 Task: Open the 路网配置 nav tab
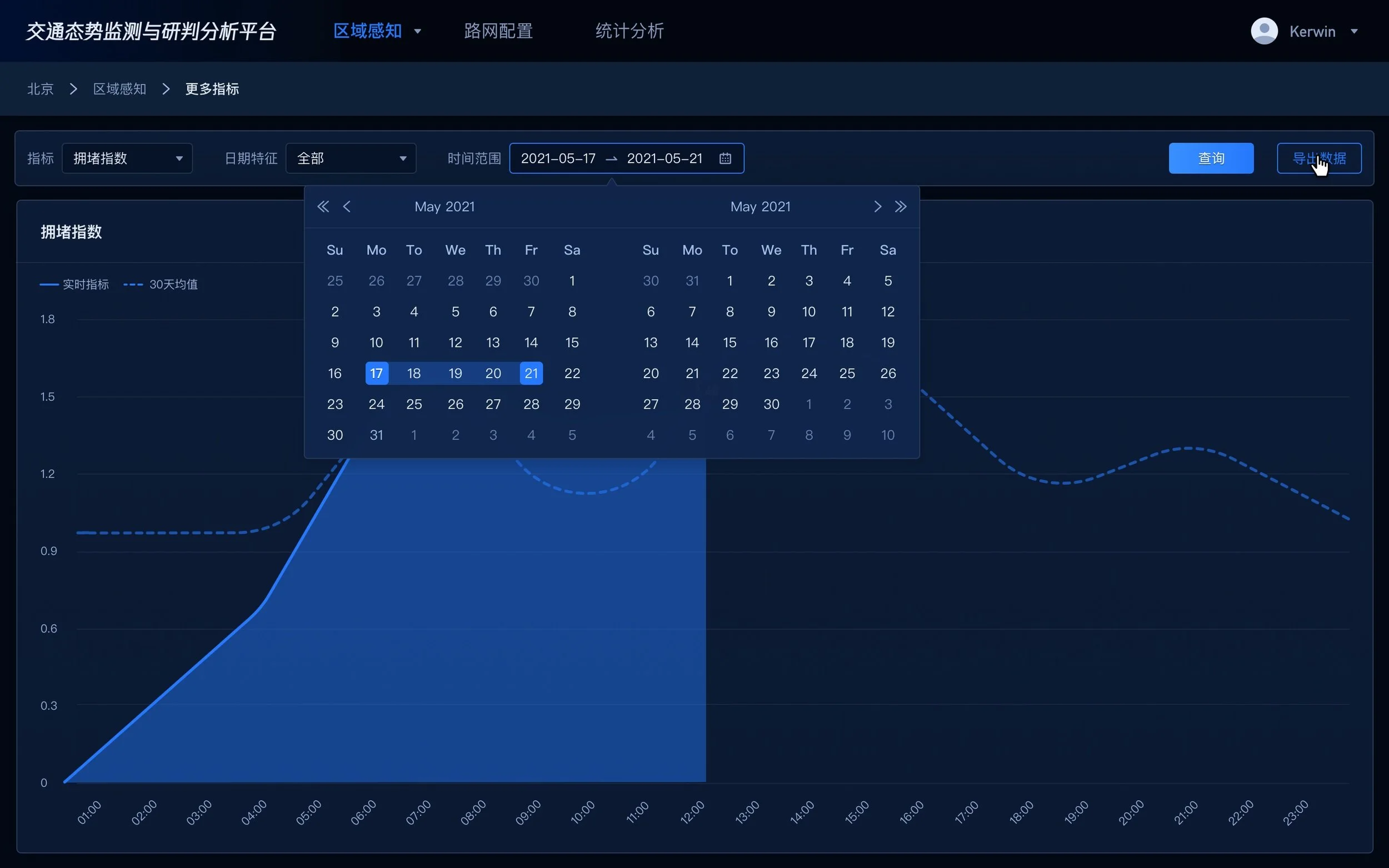(x=498, y=31)
